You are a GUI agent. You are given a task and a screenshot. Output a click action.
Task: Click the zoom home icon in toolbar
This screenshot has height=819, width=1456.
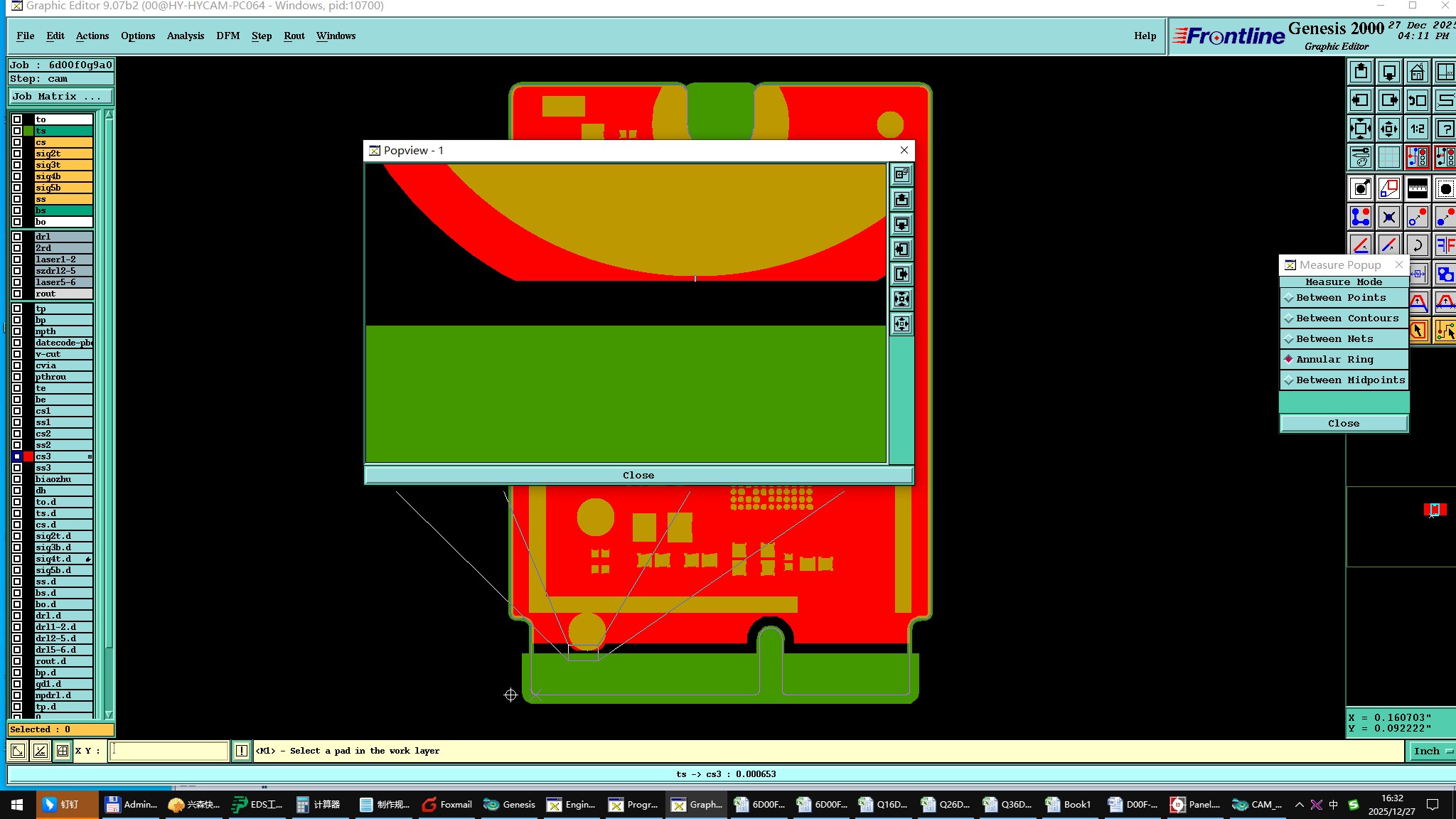click(x=1417, y=72)
